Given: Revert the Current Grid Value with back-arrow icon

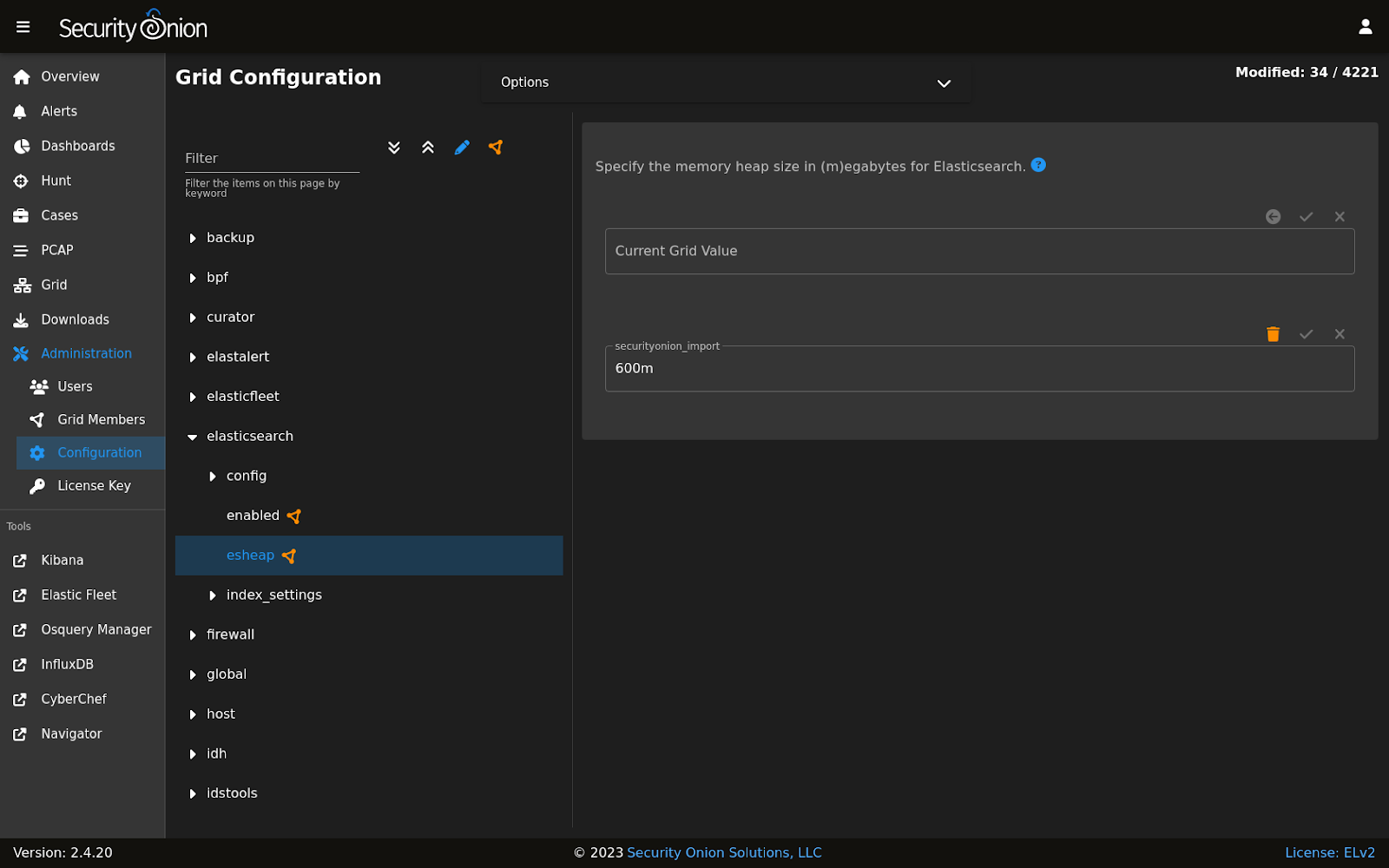Looking at the screenshot, I should click(1273, 217).
